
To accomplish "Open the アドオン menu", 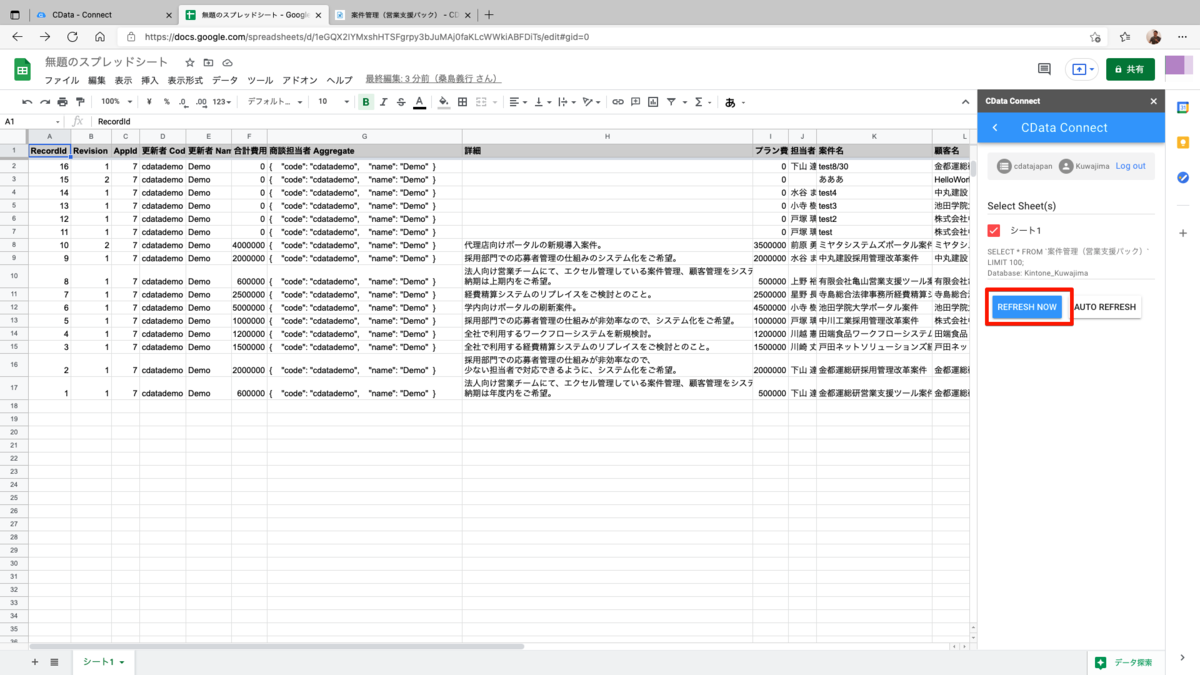I will pos(300,80).
